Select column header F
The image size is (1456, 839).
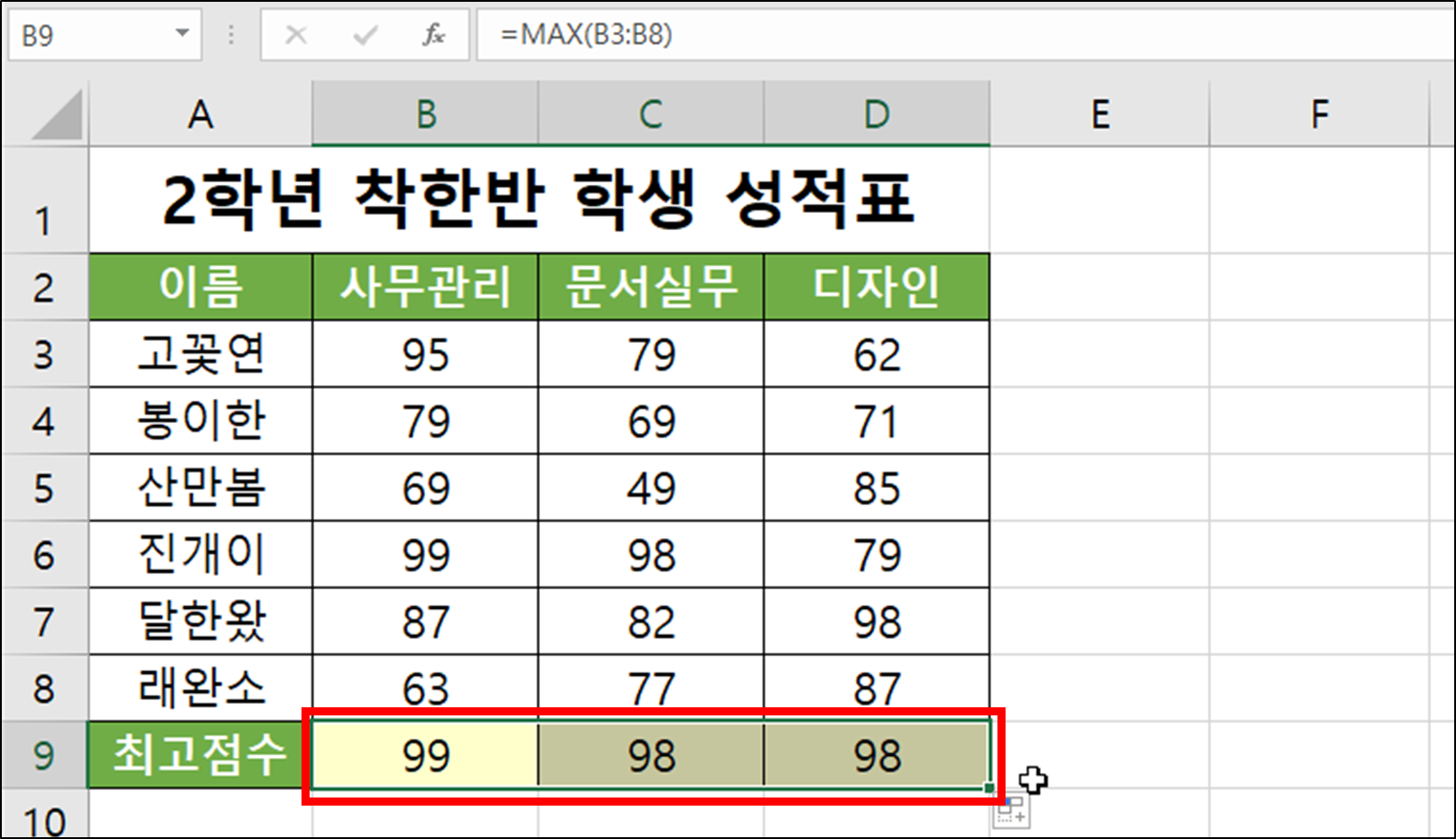[1320, 114]
